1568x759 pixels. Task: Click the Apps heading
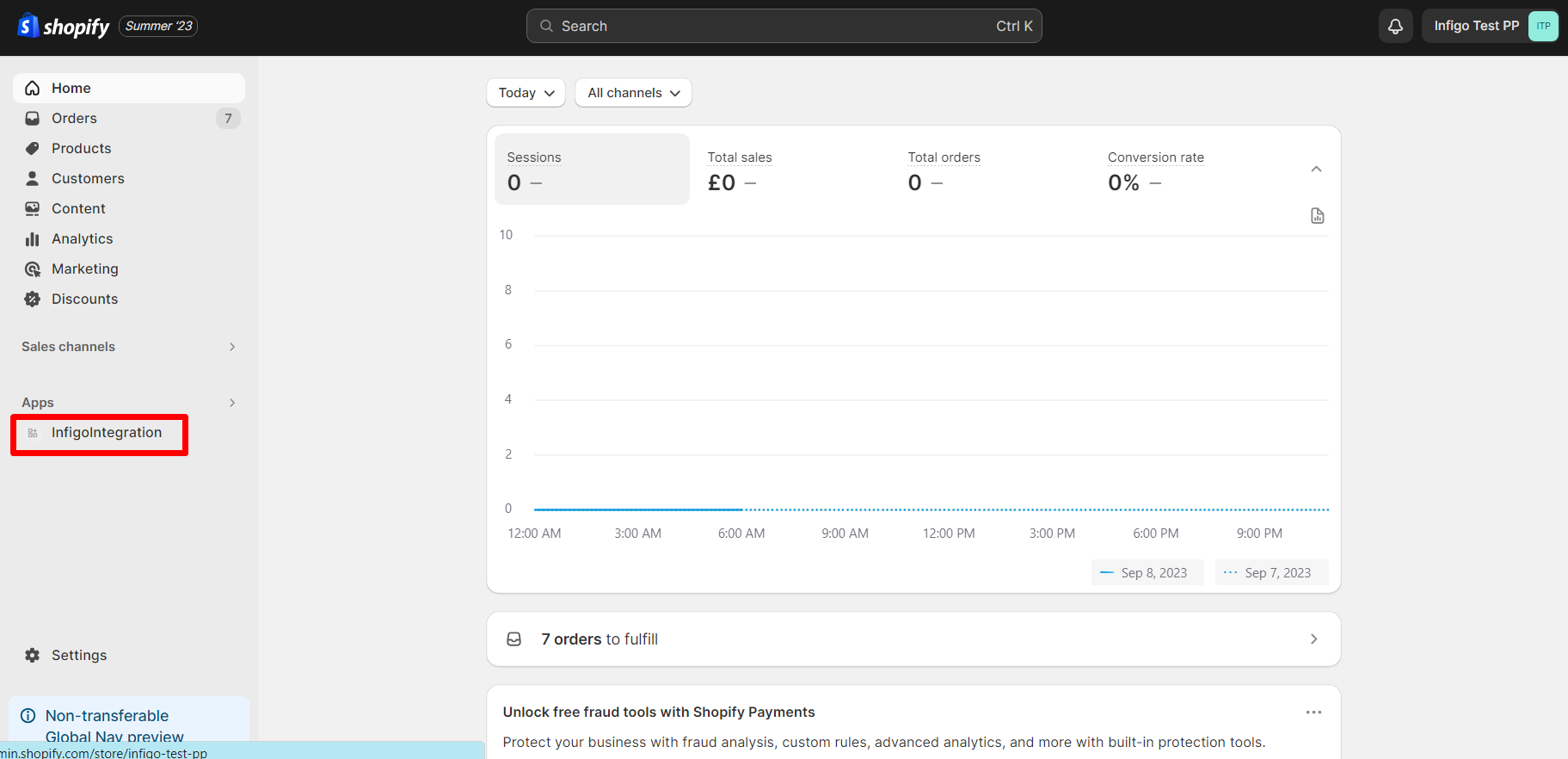[38, 403]
